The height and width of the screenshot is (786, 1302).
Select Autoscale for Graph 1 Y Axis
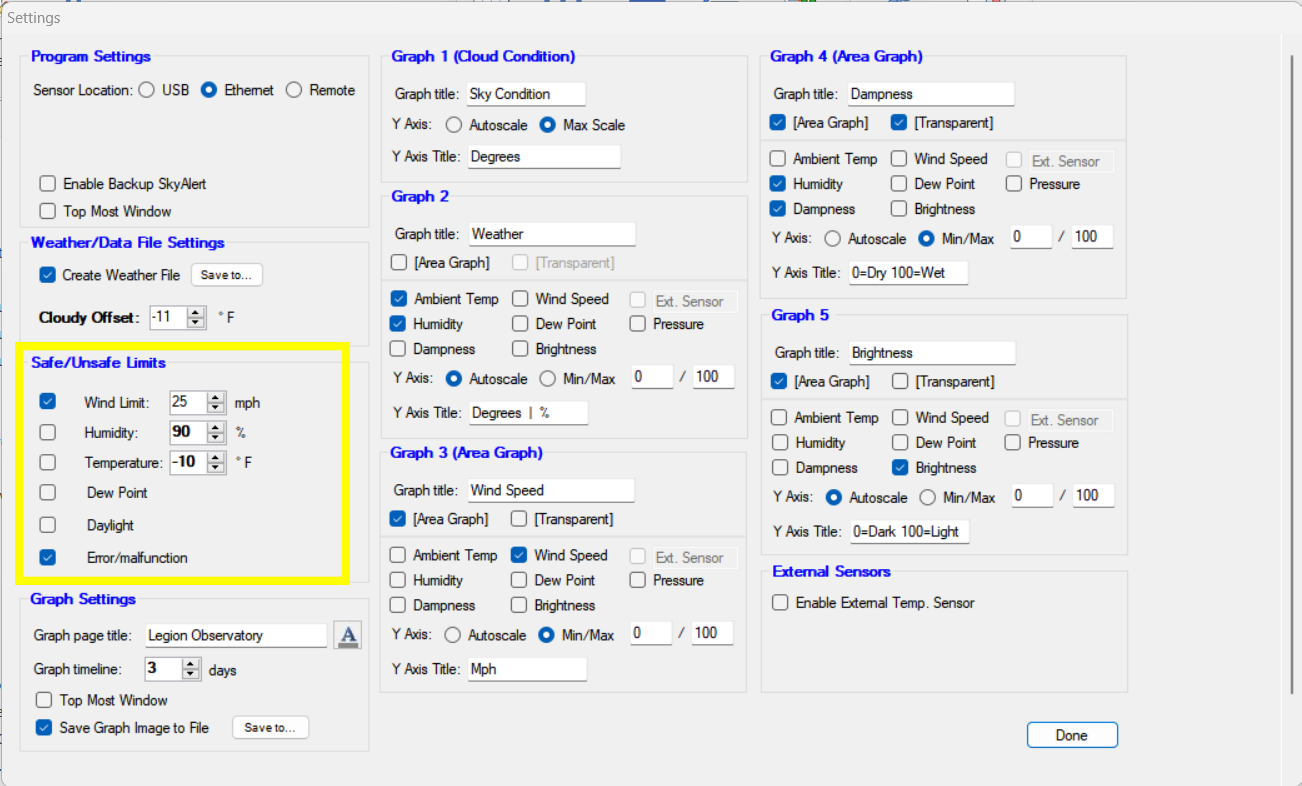click(x=454, y=125)
